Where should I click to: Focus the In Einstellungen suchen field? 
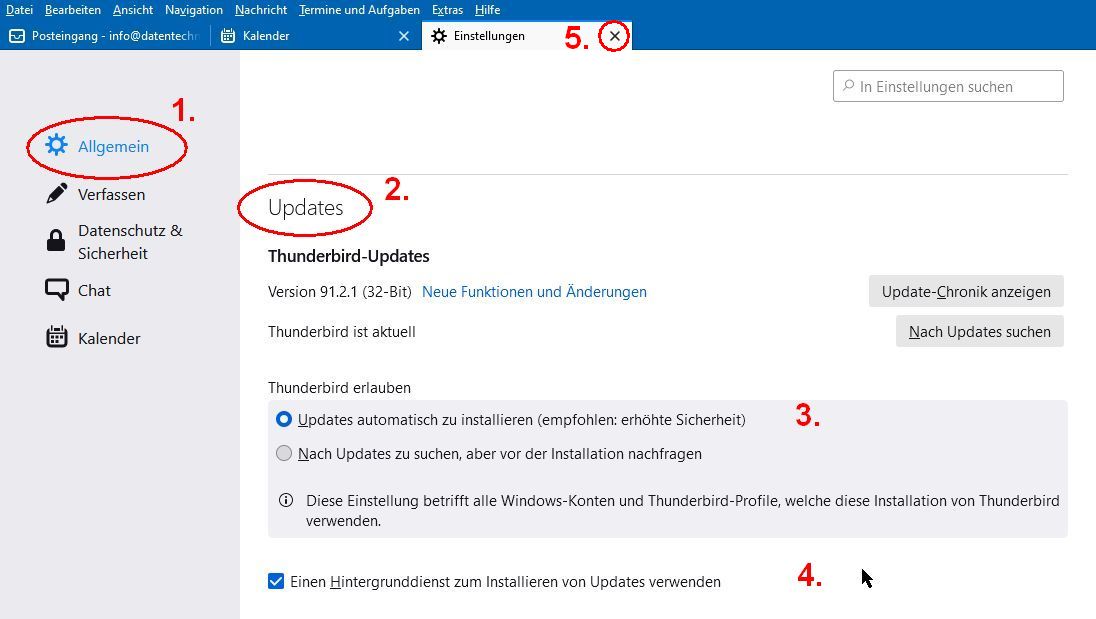coord(948,86)
